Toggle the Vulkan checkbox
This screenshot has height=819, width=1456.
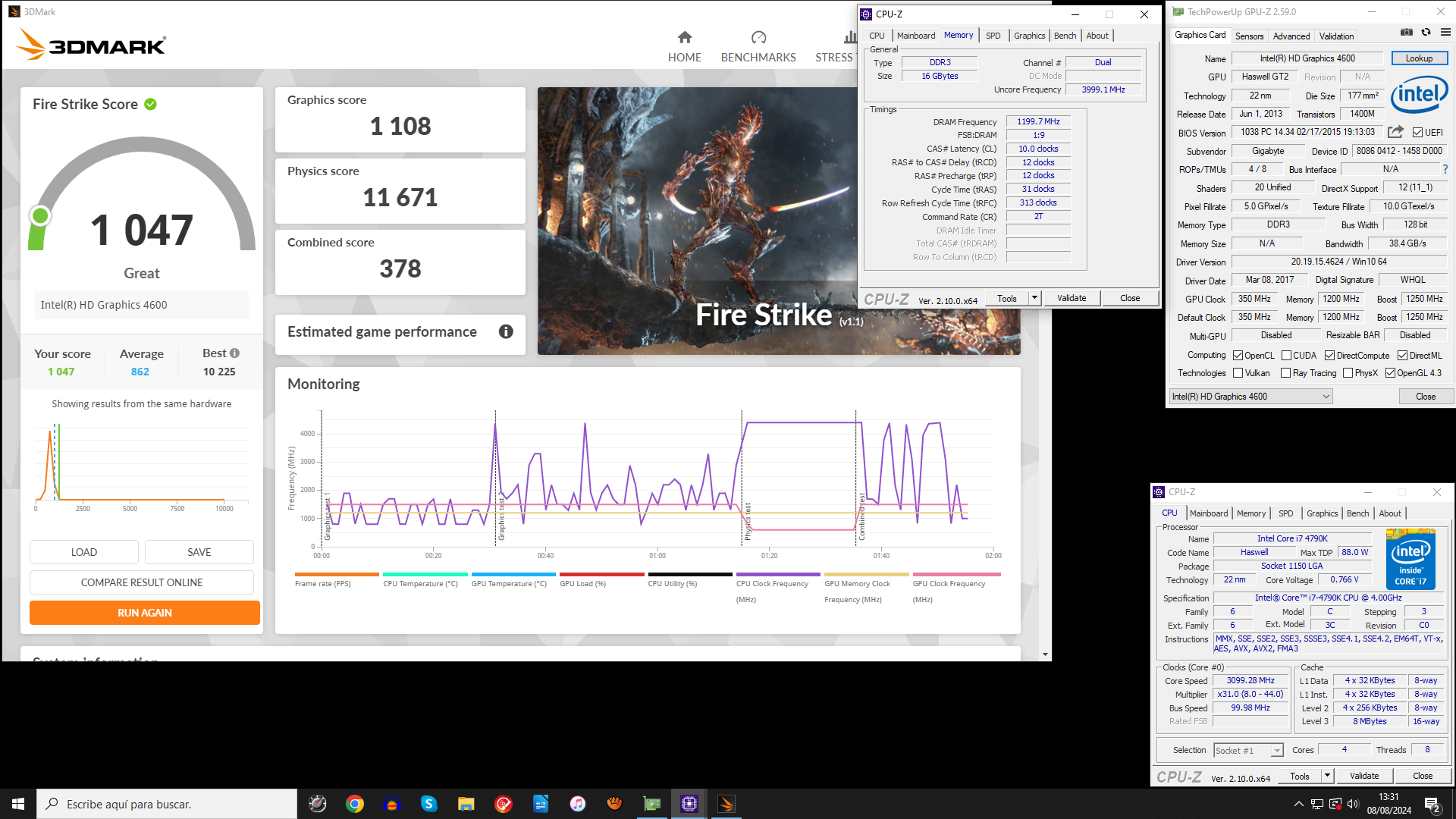tap(1238, 373)
